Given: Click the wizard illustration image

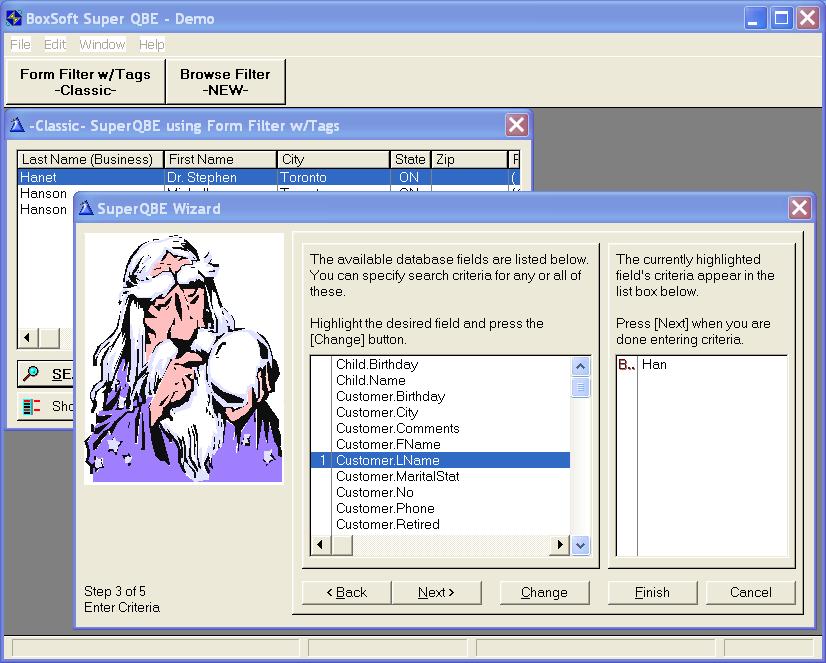Looking at the screenshot, I should (184, 358).
